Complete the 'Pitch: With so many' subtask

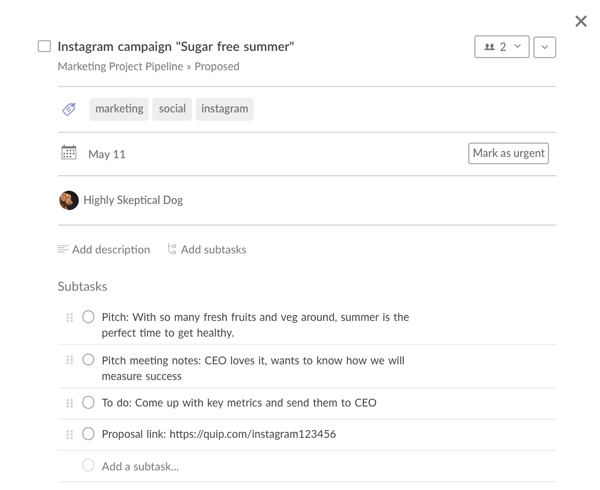88,317
